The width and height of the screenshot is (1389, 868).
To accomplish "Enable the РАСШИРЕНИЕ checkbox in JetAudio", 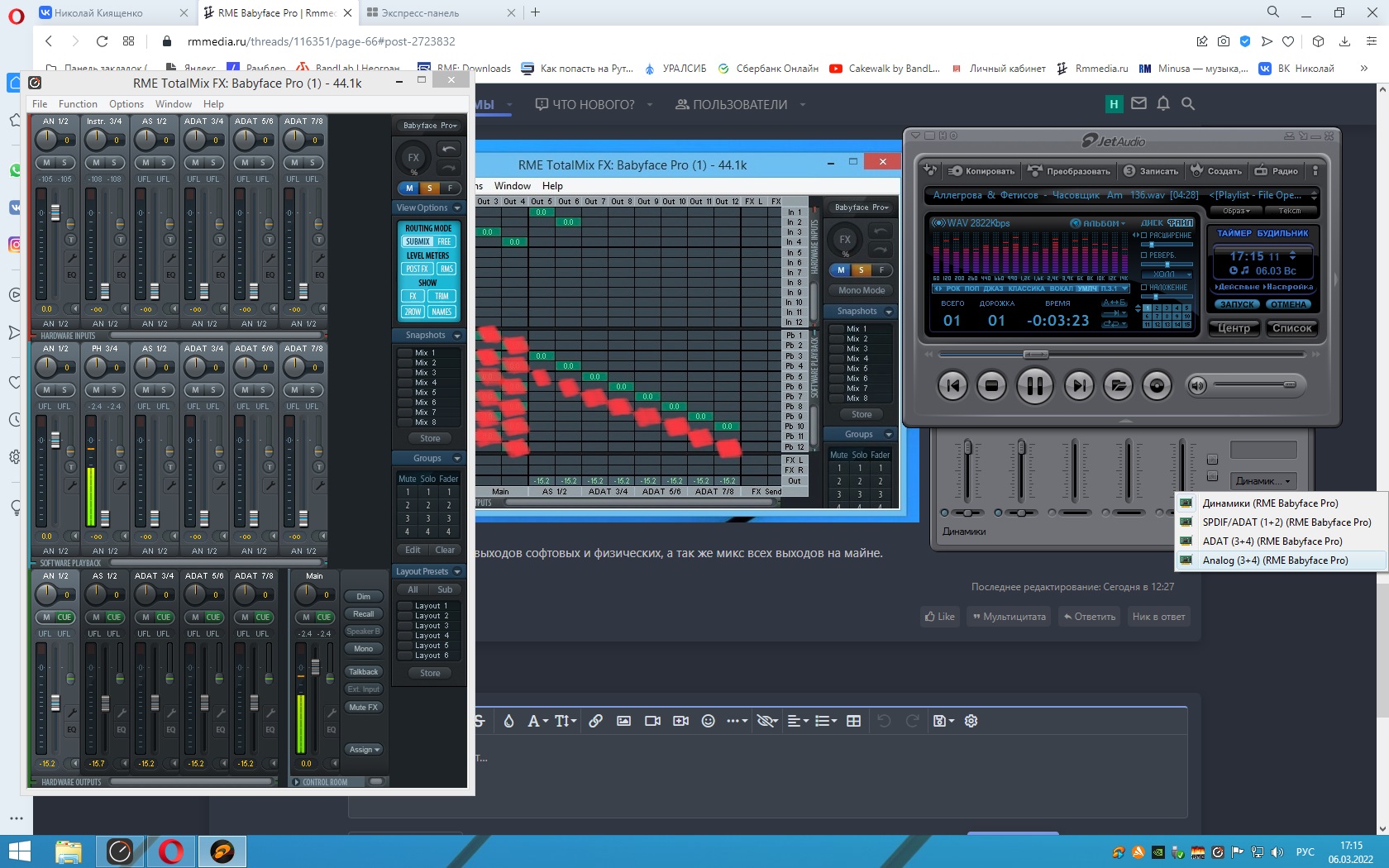I will pyautogui.click(x=1144, y=236).
